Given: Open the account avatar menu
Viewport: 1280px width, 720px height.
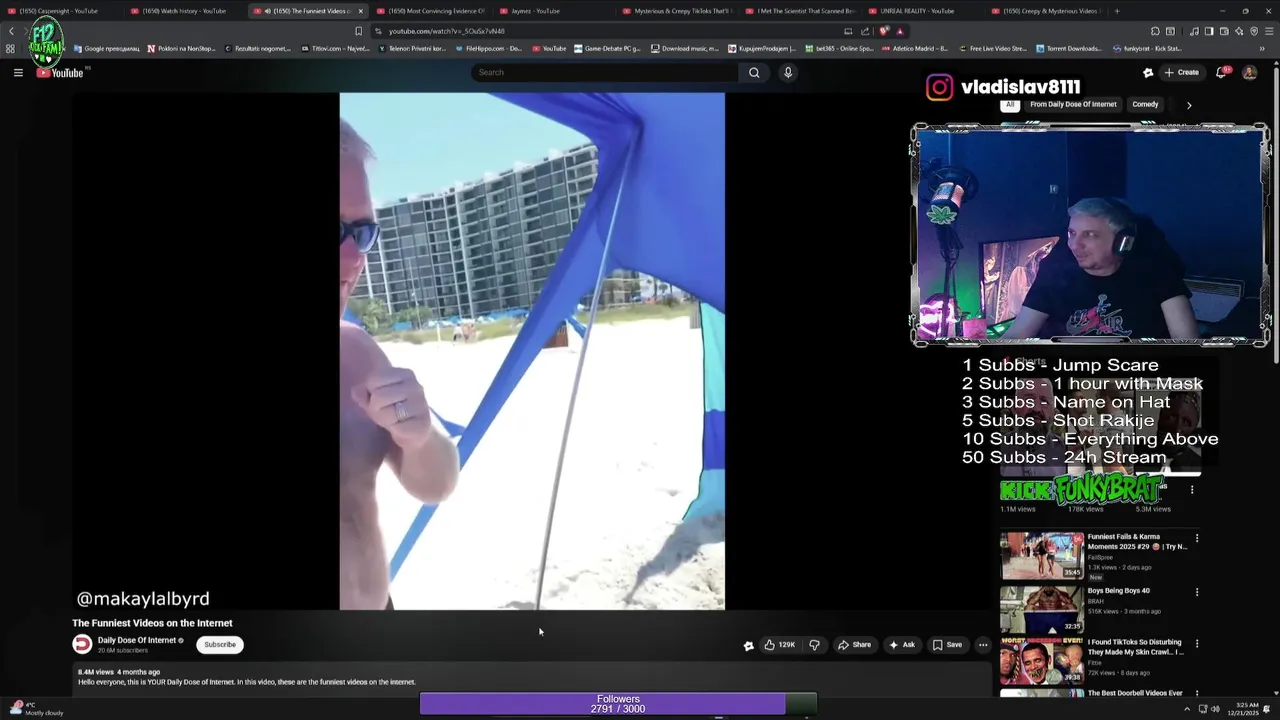Looking at the screenshot, I should tap(1249, 72).
